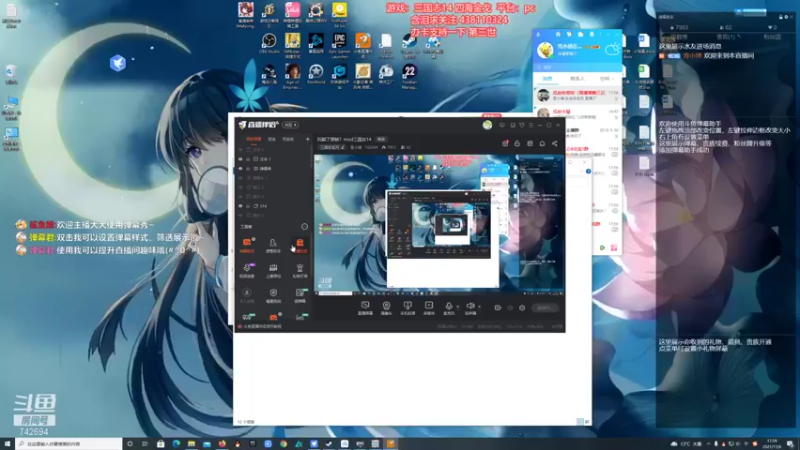Click the bell notification icon in streaming app

pos(542,143)
